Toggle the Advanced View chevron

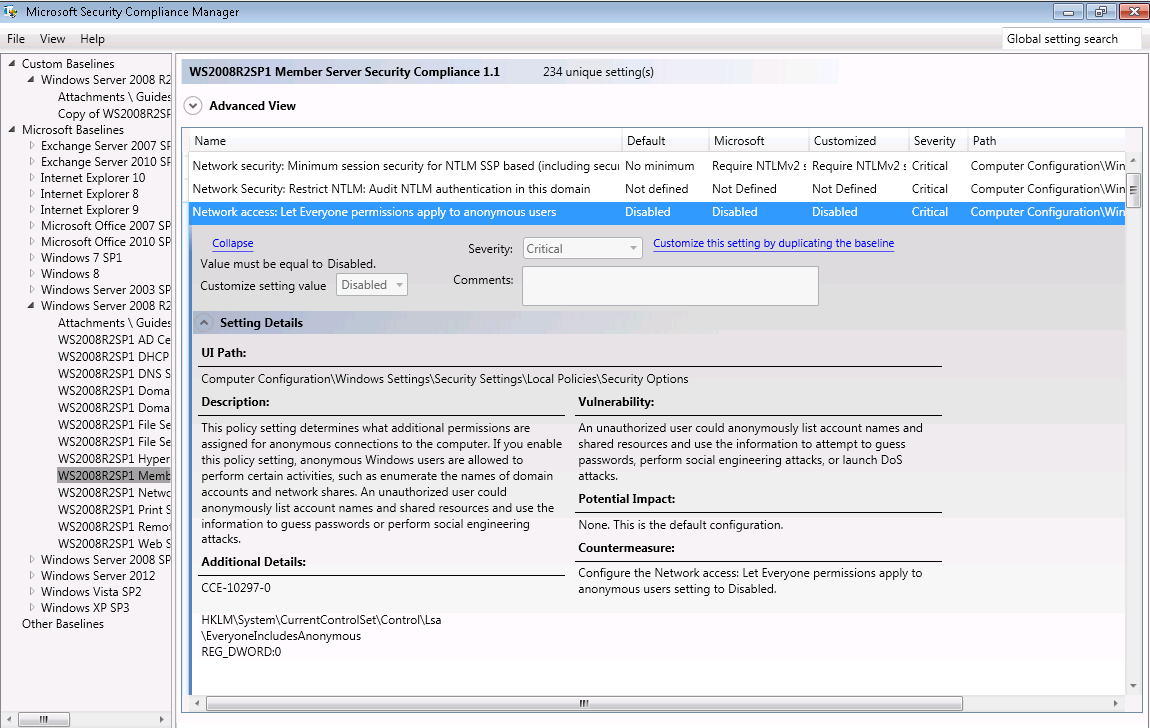193,106
